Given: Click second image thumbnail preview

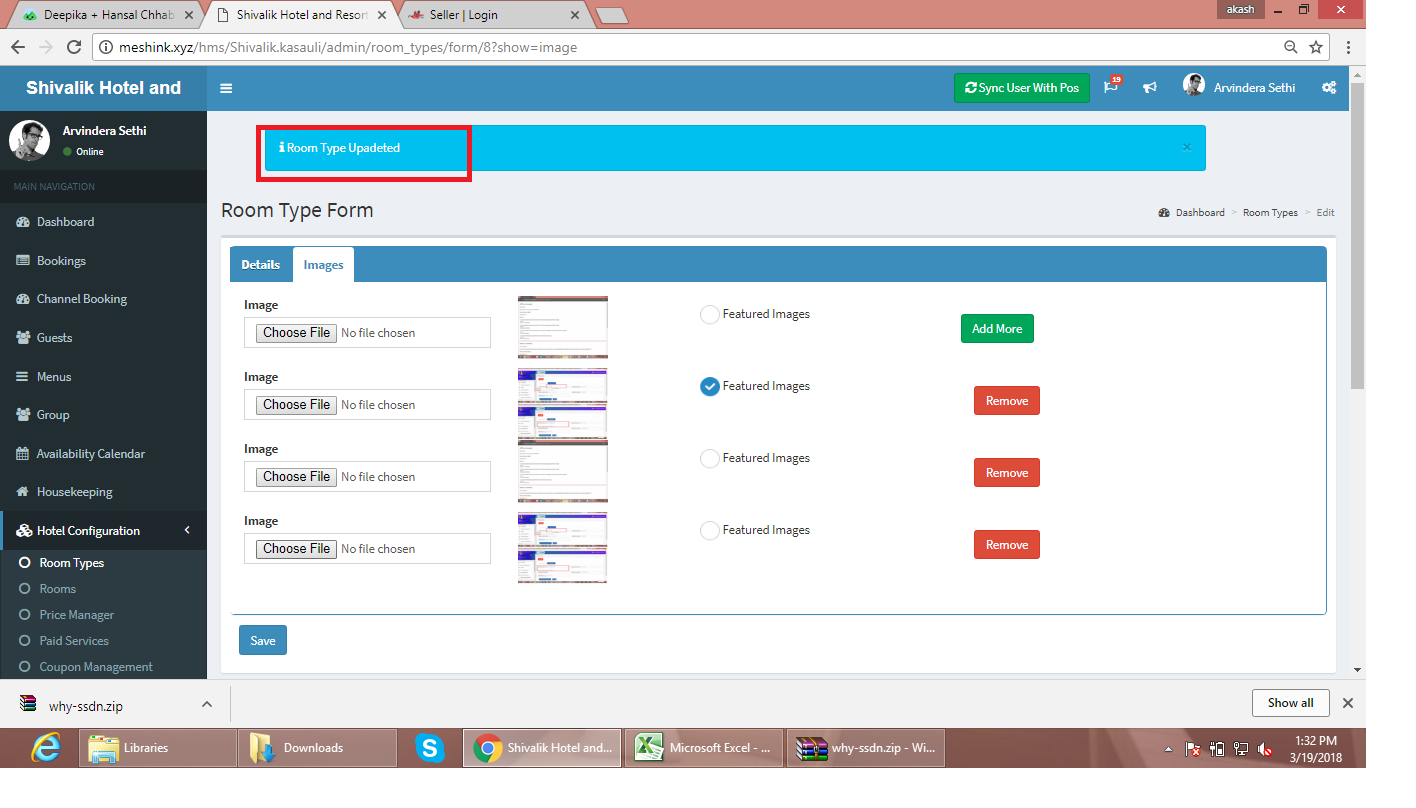Looking at the screenshot, I should [563, 403].
